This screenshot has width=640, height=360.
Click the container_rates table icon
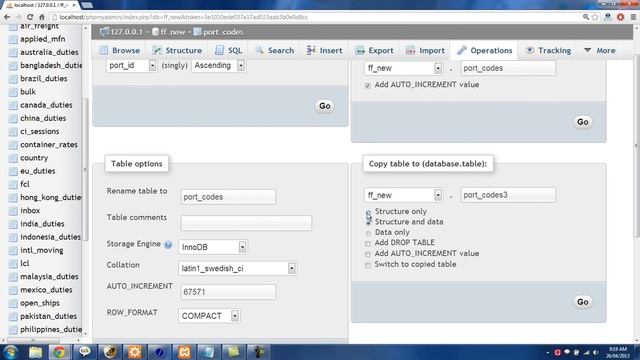[x=13, y=145]
